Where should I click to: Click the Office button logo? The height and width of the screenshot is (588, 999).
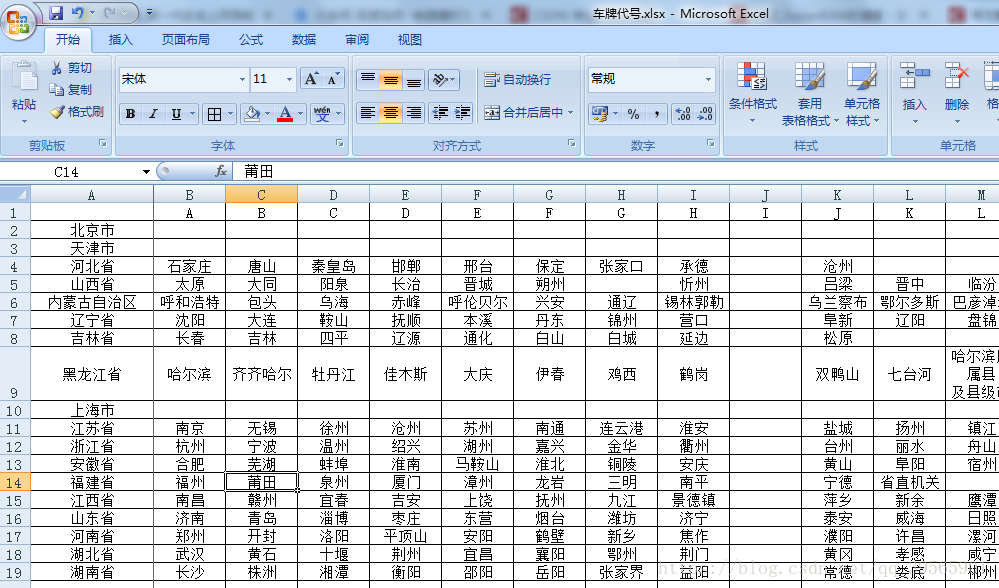coord(18,22)
